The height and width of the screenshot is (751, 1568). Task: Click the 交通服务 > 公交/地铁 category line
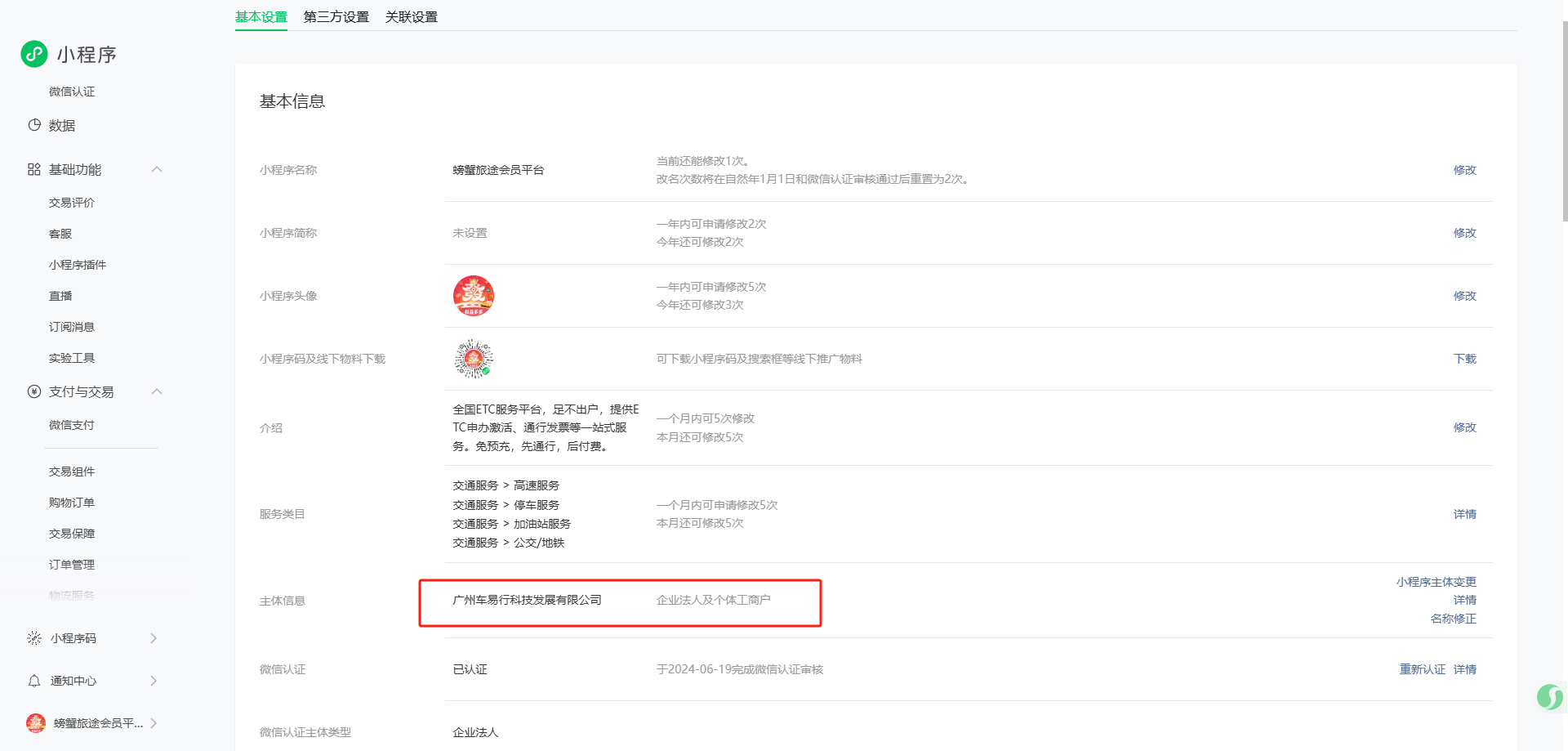click(509, 543)
